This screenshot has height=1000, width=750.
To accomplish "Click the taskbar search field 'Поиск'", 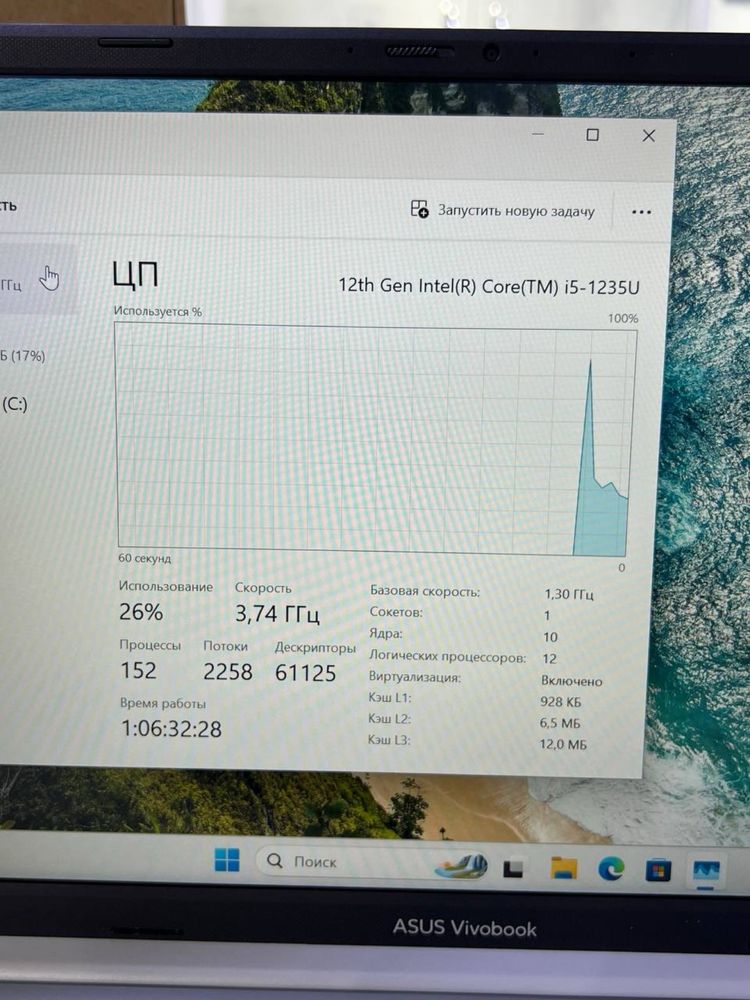I will [373, 862].
